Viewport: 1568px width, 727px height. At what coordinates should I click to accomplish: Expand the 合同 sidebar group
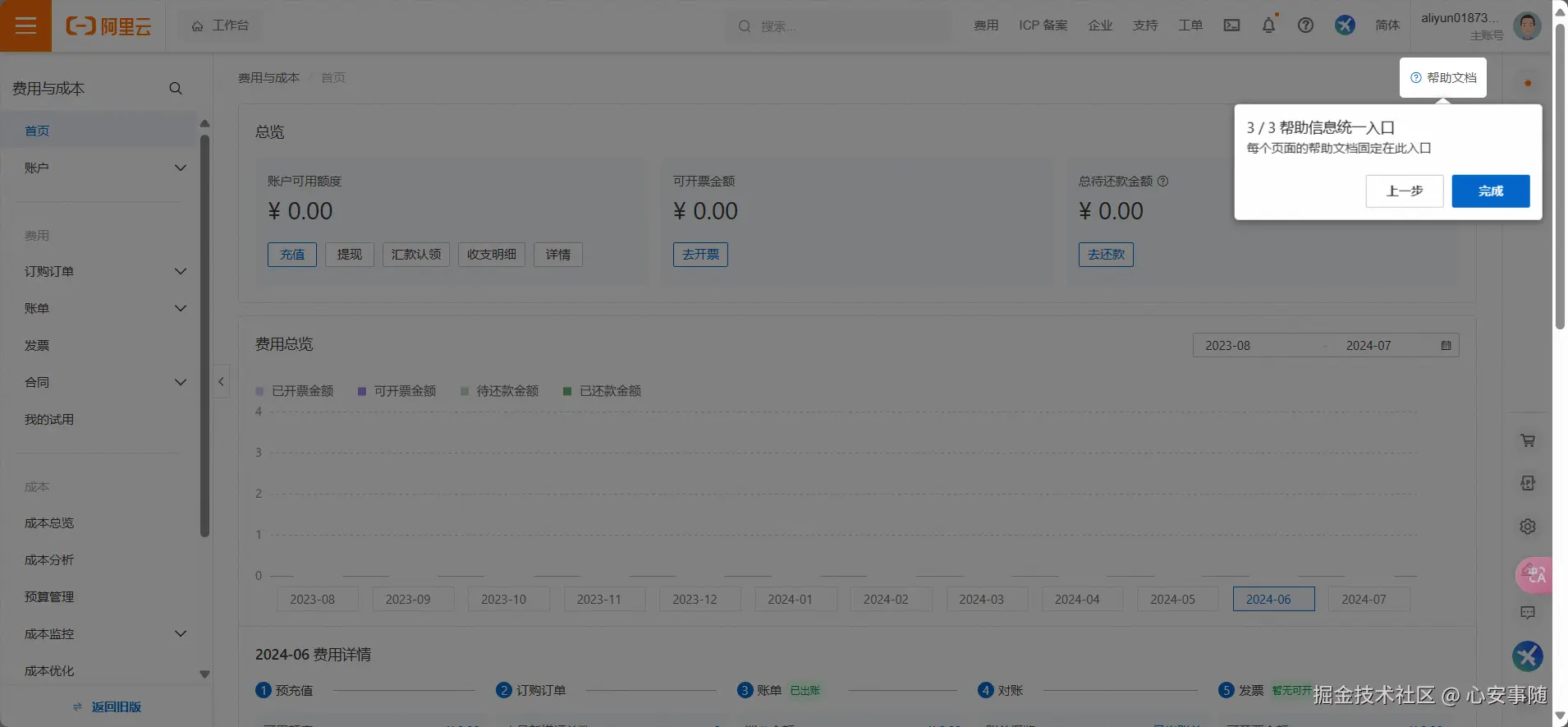point(105,382)
